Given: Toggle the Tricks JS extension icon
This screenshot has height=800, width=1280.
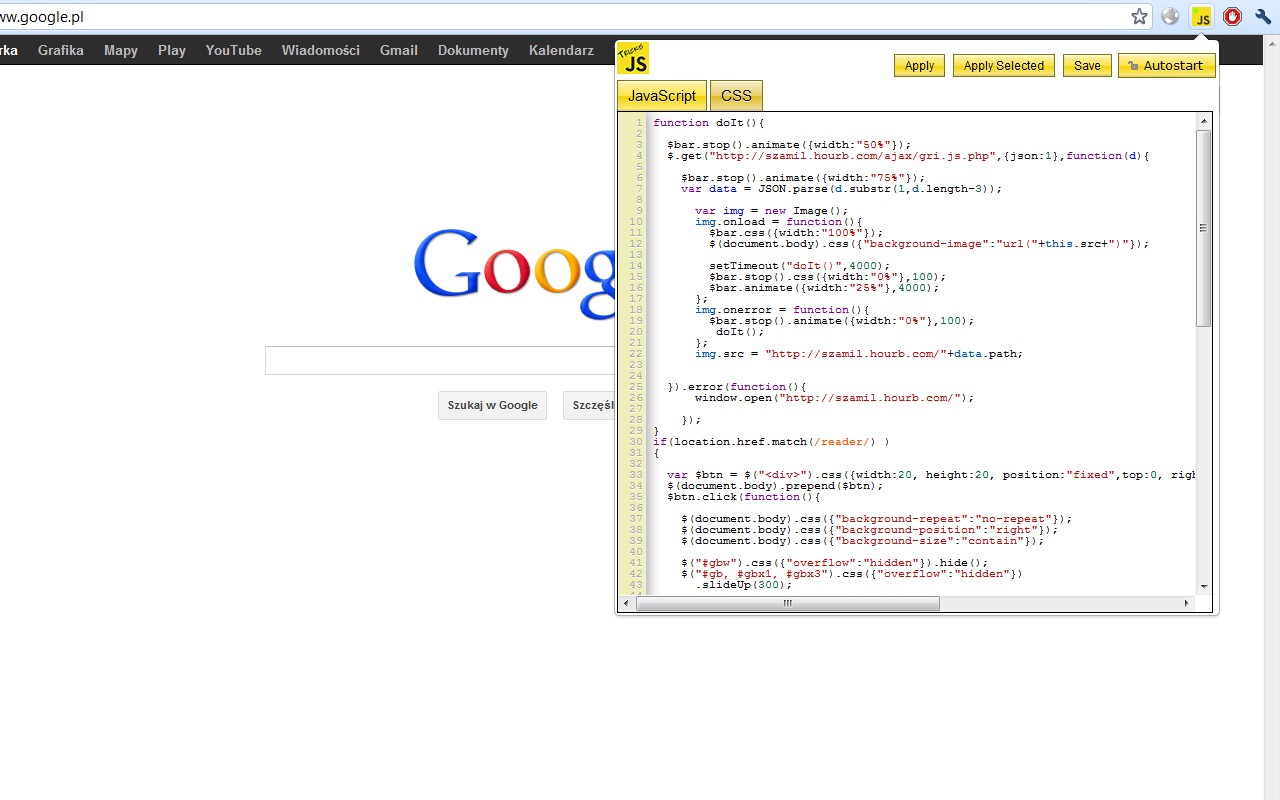Looking at the screenshot, I should [1201, 17].
